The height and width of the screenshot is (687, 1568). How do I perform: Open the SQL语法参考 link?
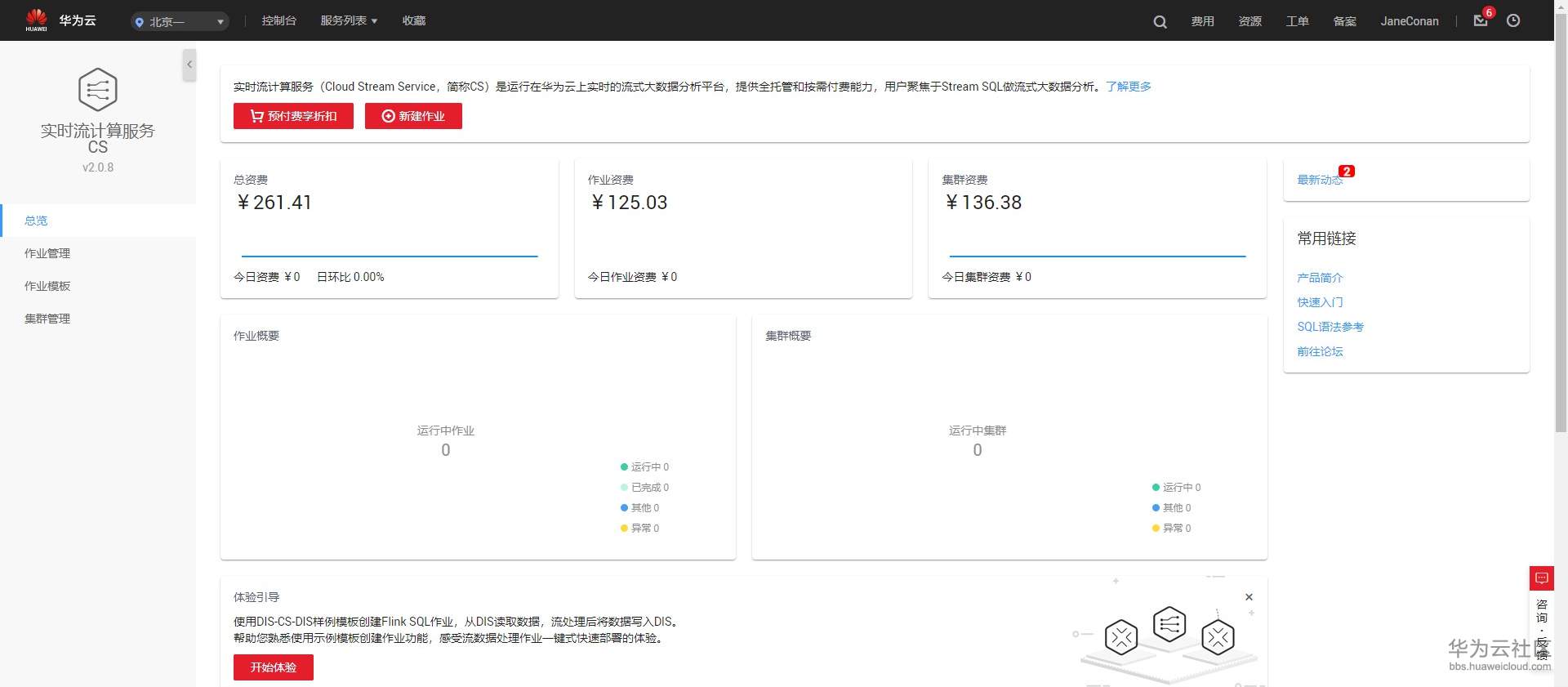1330,327
